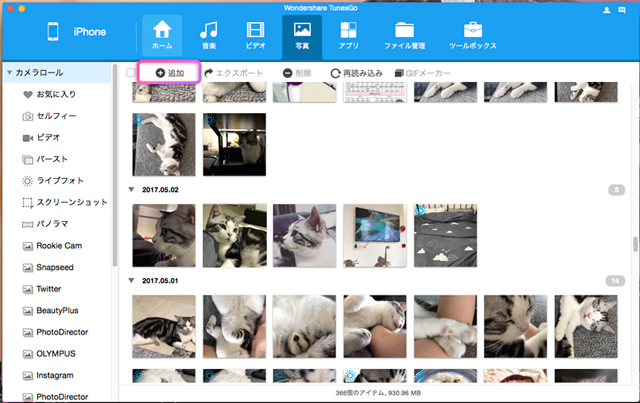
Task: Click the sidebar vertical scrollbar
Action: coord(115,165)
